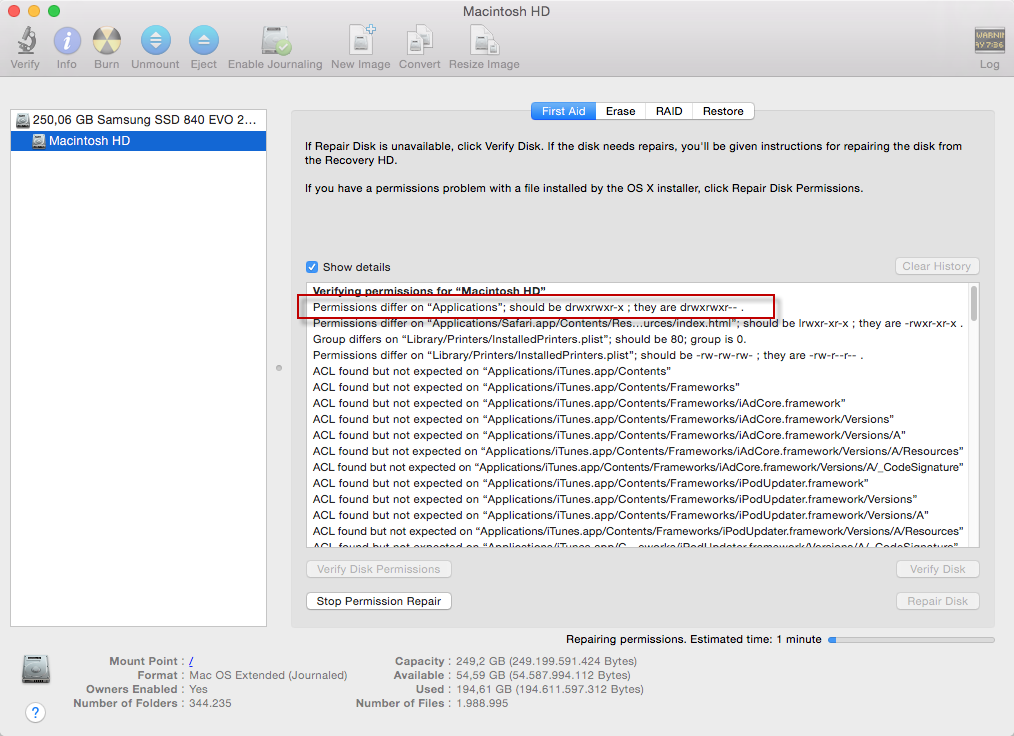The height and width of the screenshot is (736, 1014).
Task: Open the RAID tab
Action: click(669, 111)
